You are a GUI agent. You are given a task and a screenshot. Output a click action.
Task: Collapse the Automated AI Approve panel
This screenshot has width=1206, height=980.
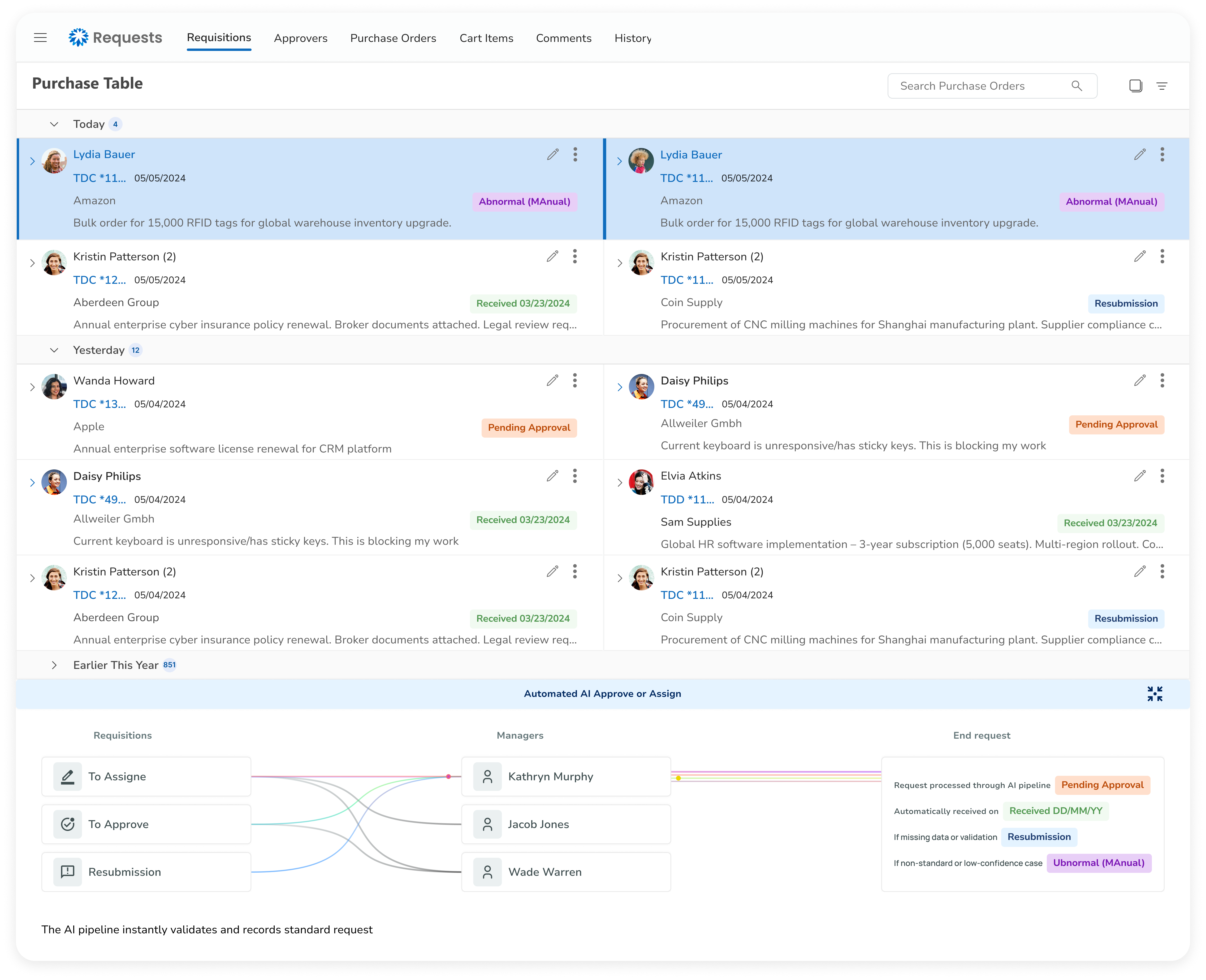(x=1155, y=694)
